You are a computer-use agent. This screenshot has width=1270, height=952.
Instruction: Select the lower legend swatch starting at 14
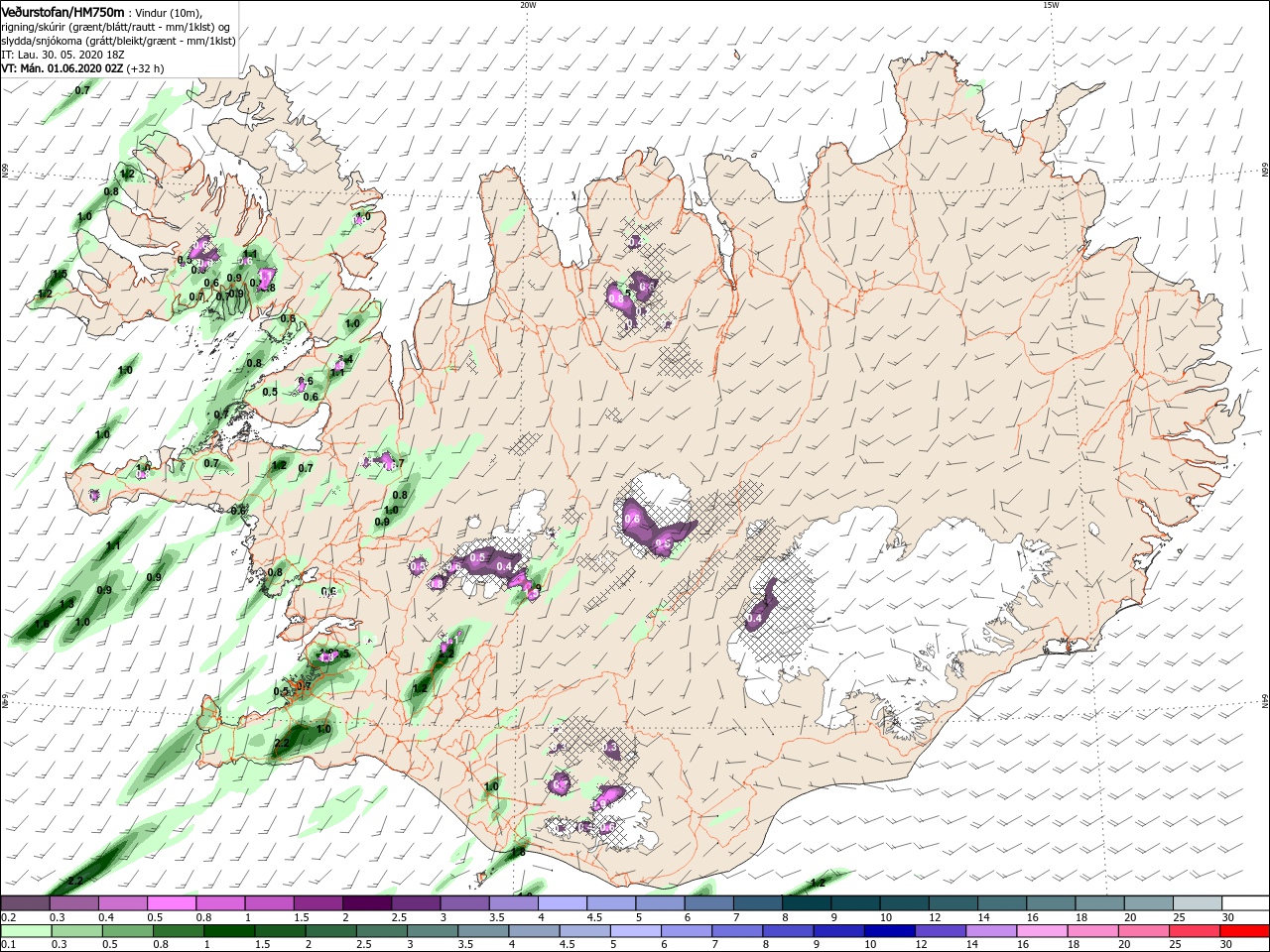[x=989, y=931]
